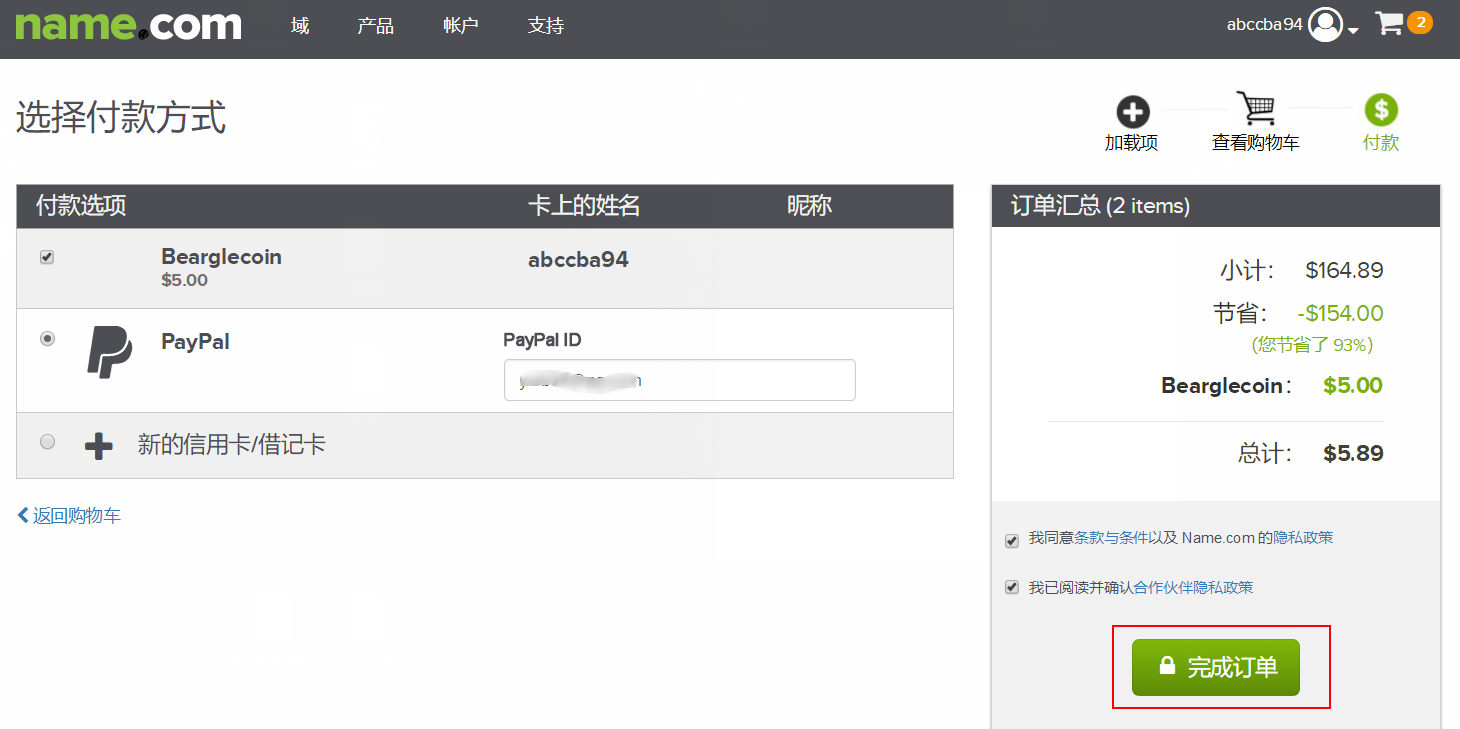Screen dimensions: 1460x729
Task: Click the PayPal ID label
Action: pos(542,340)
